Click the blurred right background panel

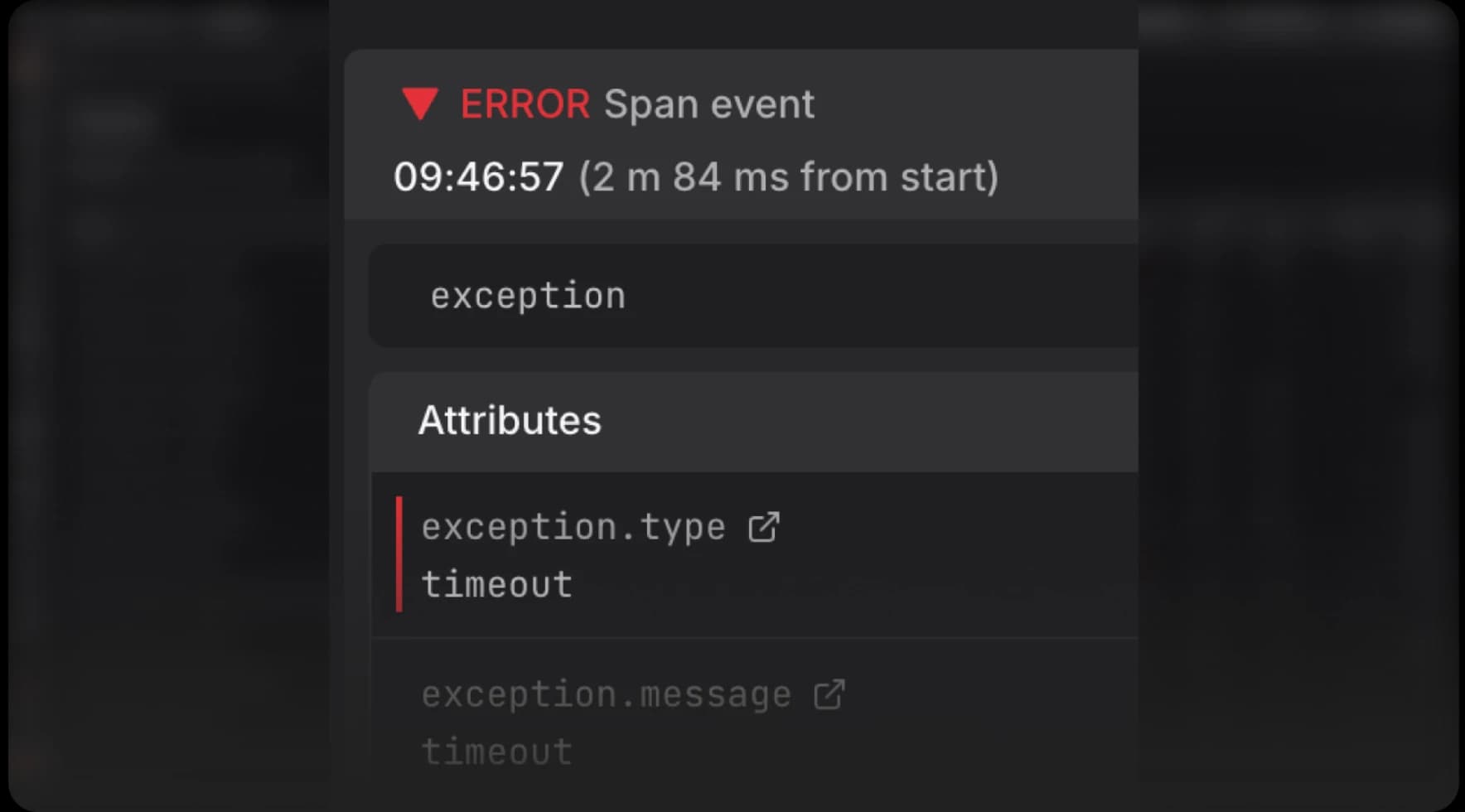coord(1297,406)
